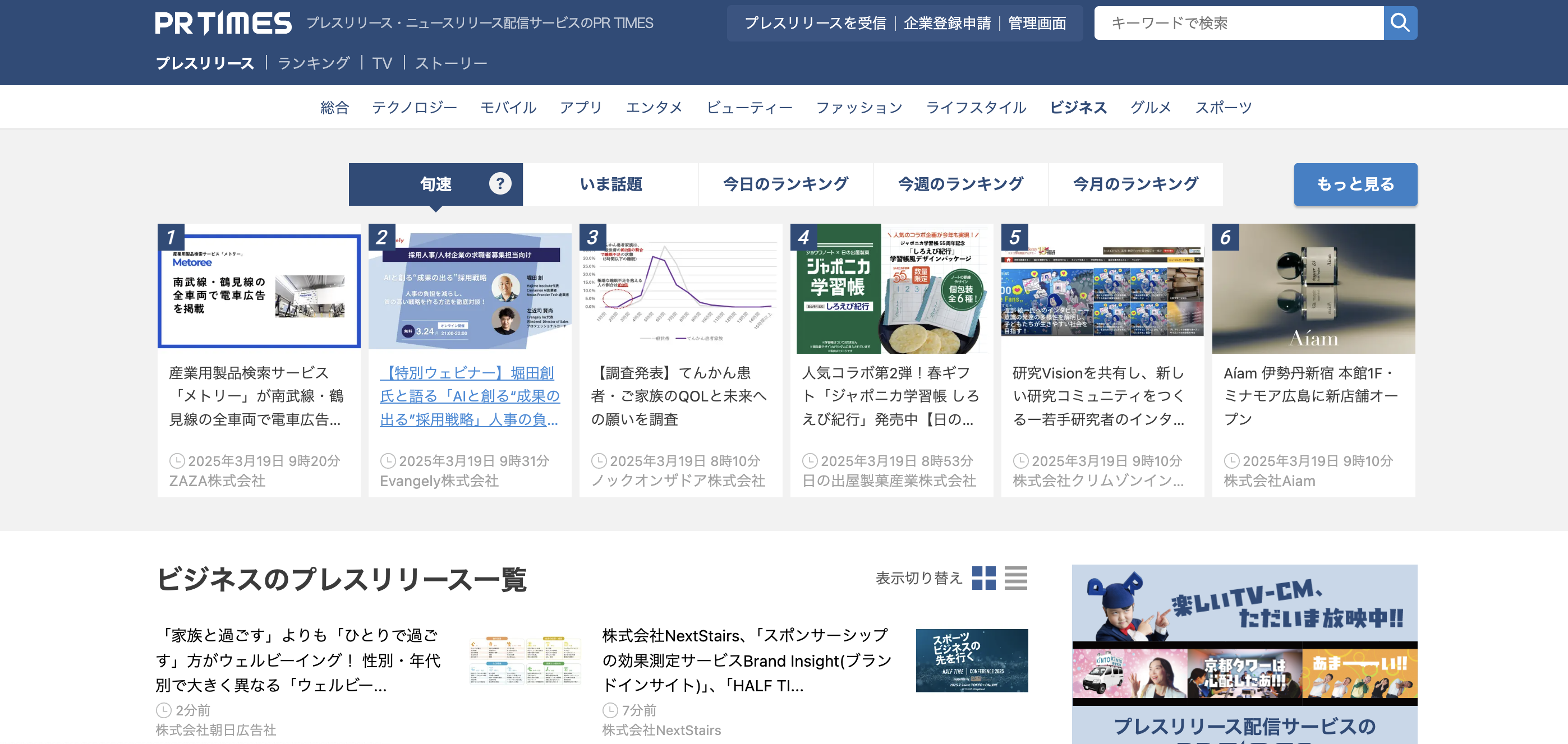Open the ストーリー navigation item
The width and height of the screenshot is (1568, 744).
pyautogui.click(x=451, y=63)
